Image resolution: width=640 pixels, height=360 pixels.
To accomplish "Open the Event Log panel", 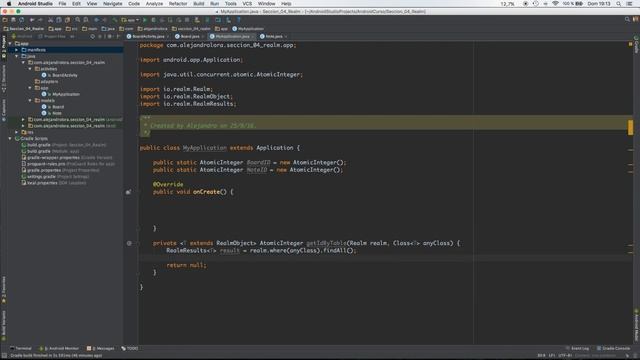I will point(577,349).
